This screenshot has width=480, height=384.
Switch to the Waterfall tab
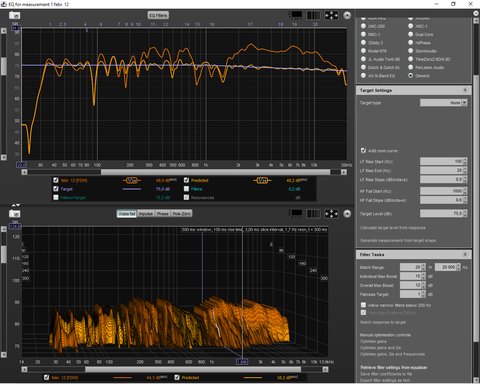(127, 214)
